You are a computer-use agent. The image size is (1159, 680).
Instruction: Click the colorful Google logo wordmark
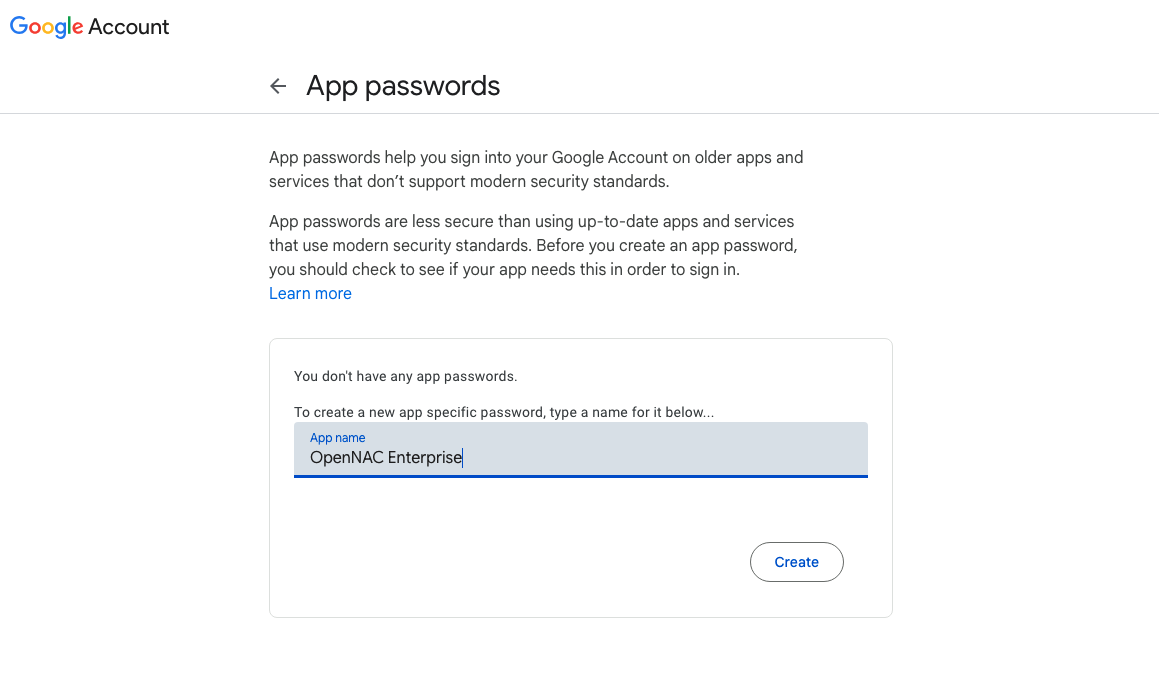[46, 27]
